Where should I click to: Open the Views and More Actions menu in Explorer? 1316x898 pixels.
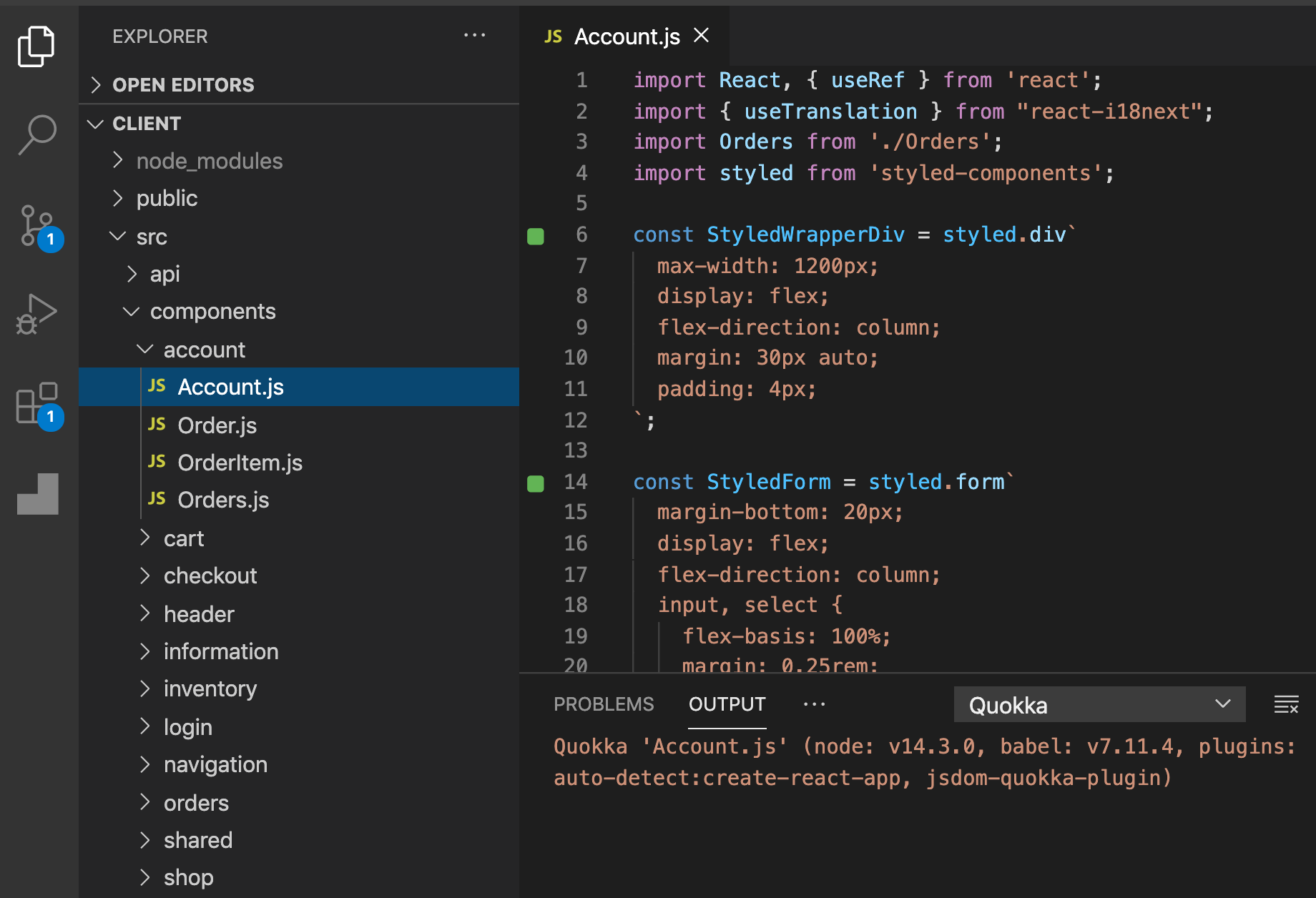pos(475,35)
